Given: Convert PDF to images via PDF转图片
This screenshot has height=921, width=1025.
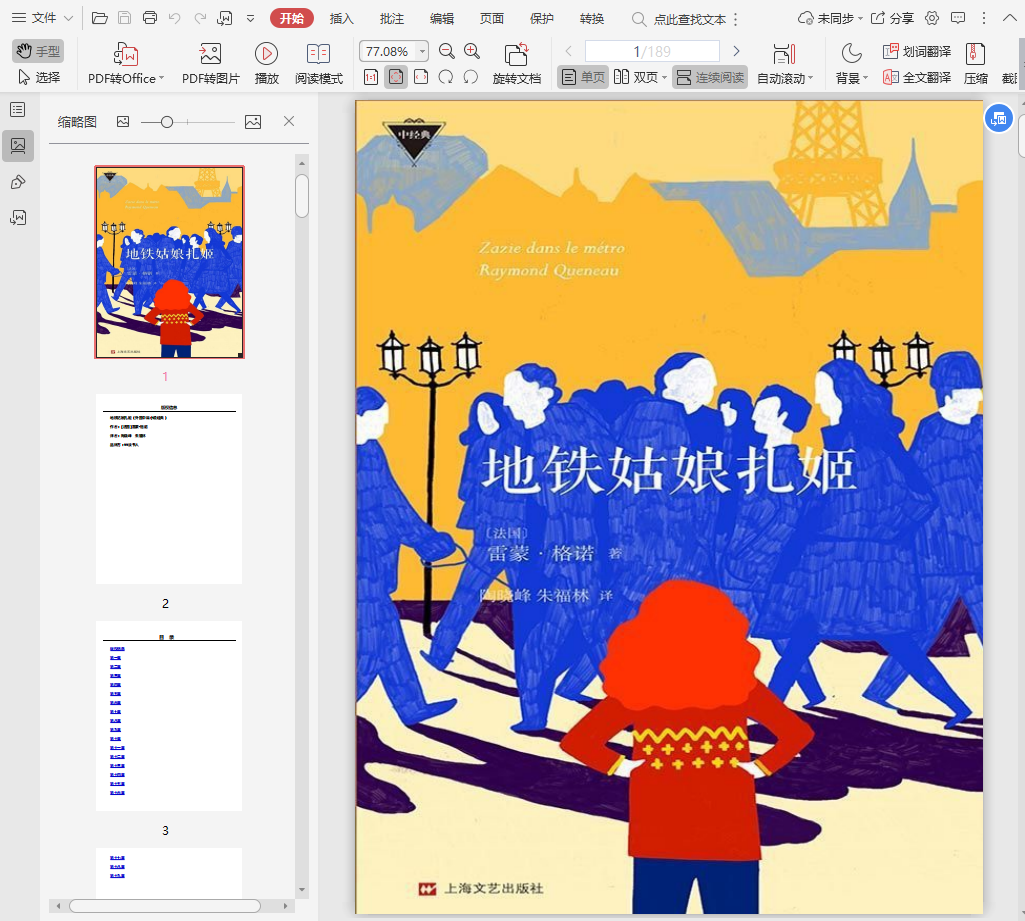Looking at the screenshot, I should (x=210, y=63).
